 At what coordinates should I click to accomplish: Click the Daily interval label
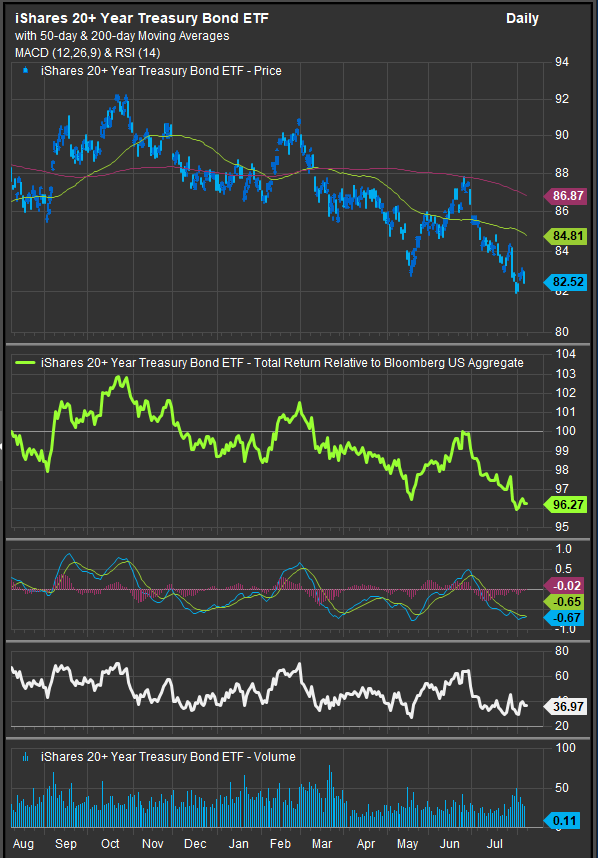pyautogui.click(x=522, y=19)
